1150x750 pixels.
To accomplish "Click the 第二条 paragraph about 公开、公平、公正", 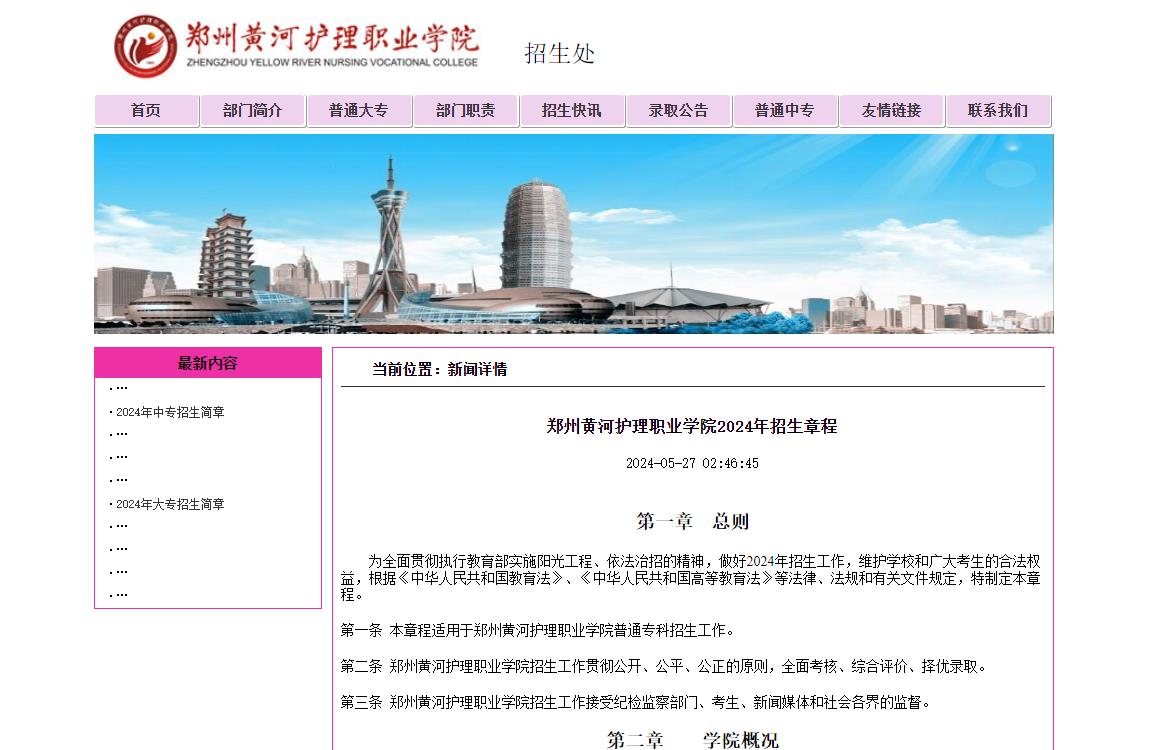I will click(664, 666).
